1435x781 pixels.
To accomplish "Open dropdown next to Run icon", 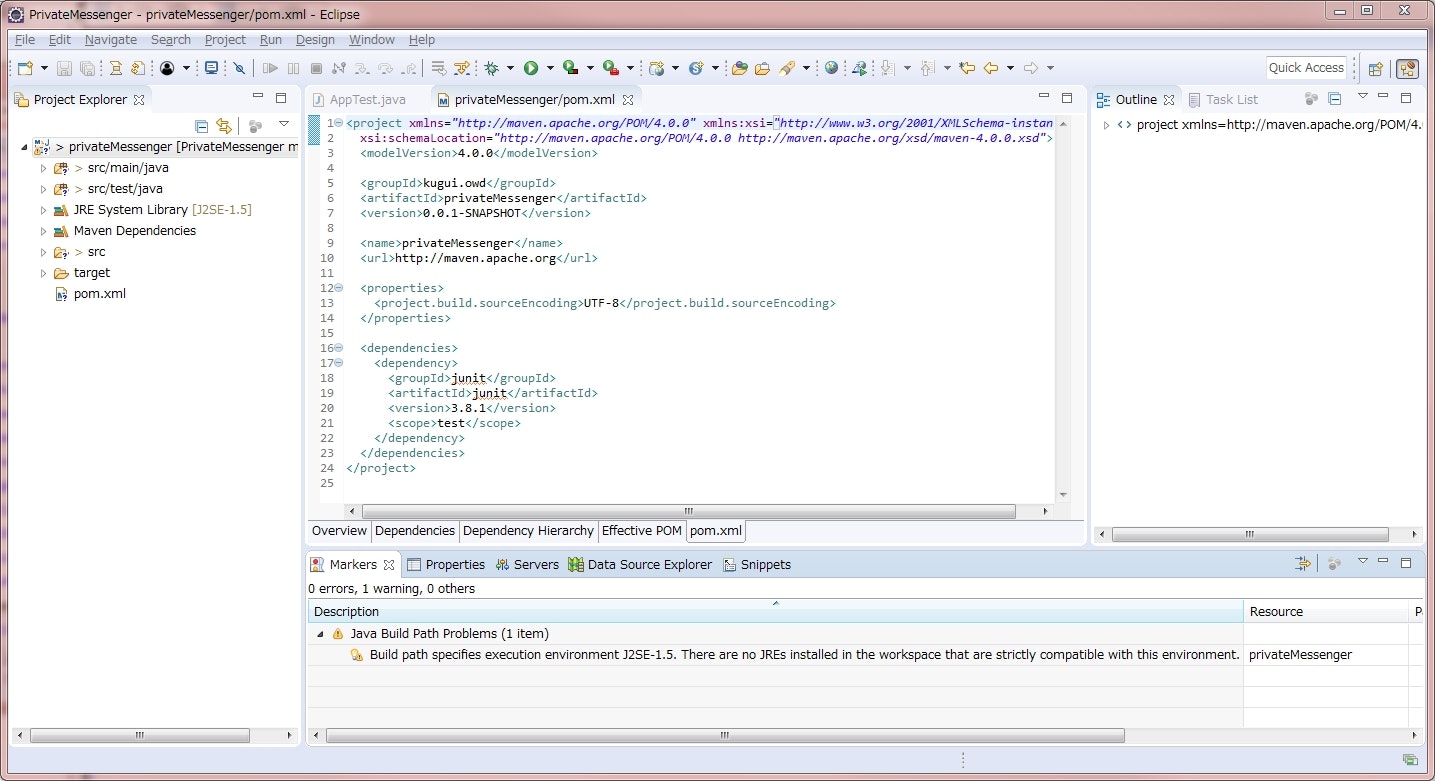I will tap(550, 68).
